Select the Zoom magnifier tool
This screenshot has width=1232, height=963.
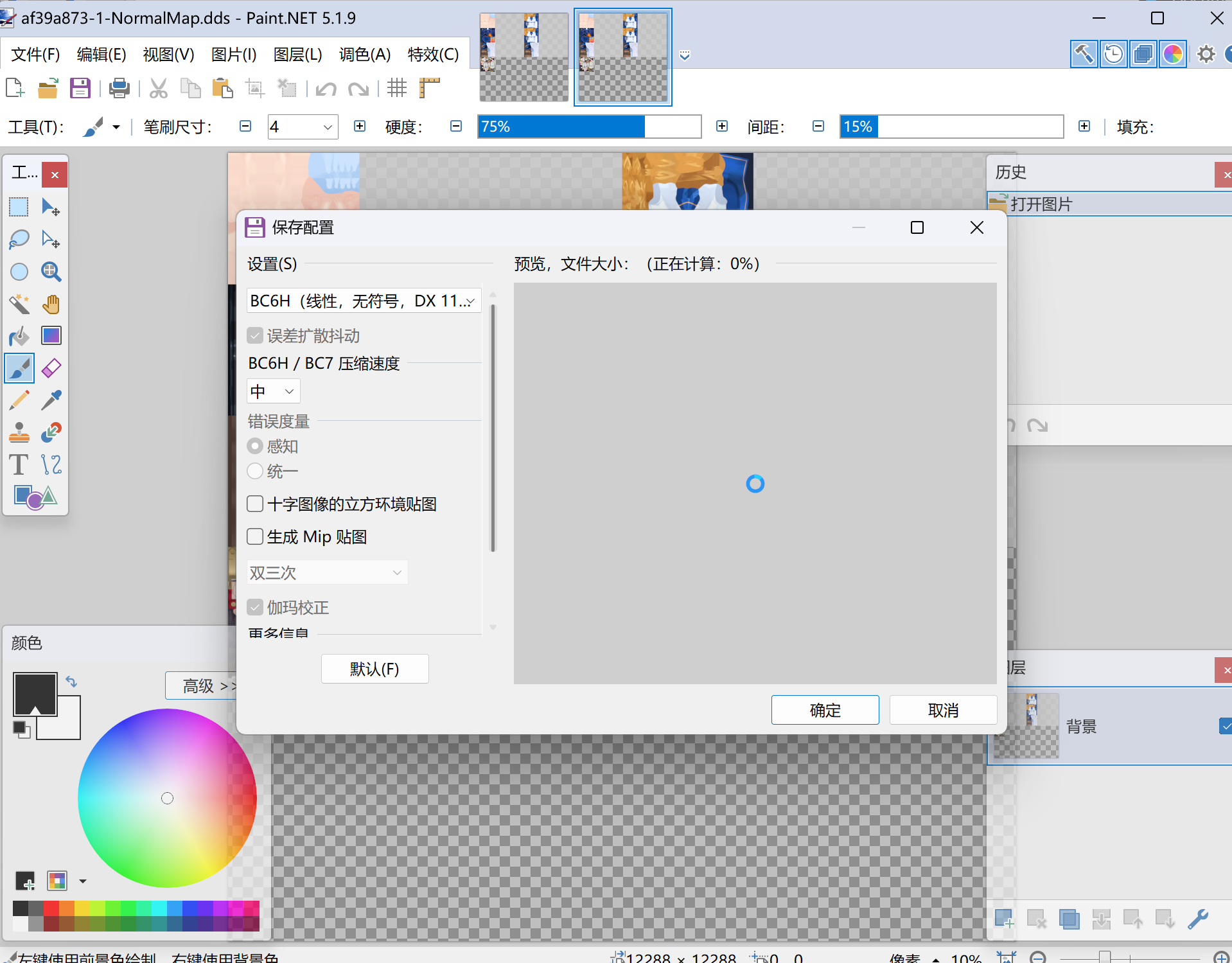click(51, 272)
